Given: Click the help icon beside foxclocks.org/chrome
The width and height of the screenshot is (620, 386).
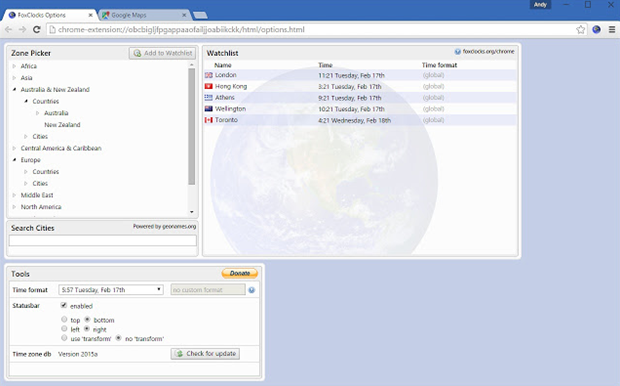Looking at the screenshot, I should (457, 52).
